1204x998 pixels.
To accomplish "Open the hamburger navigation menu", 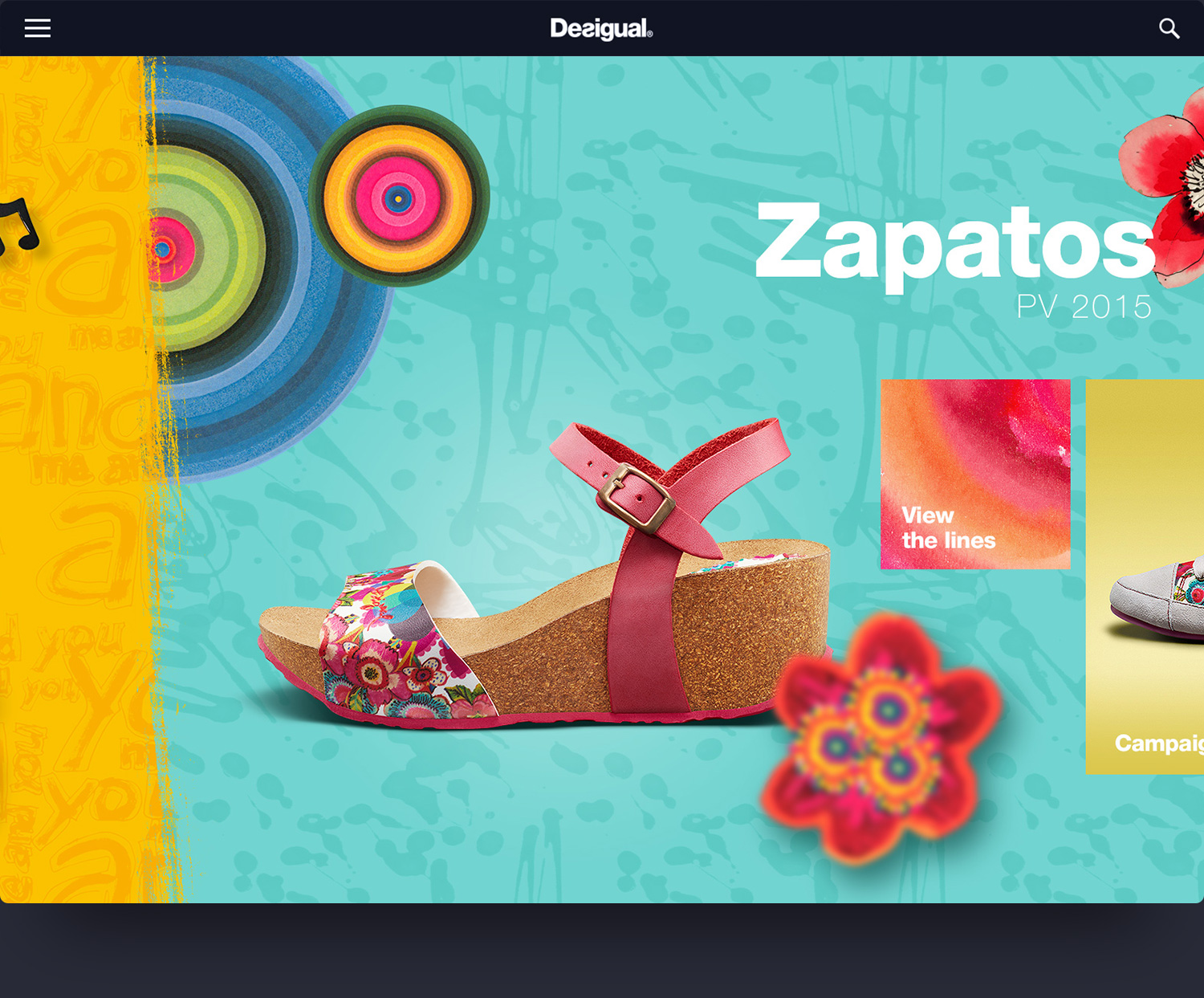I will [x=37, y=29].
